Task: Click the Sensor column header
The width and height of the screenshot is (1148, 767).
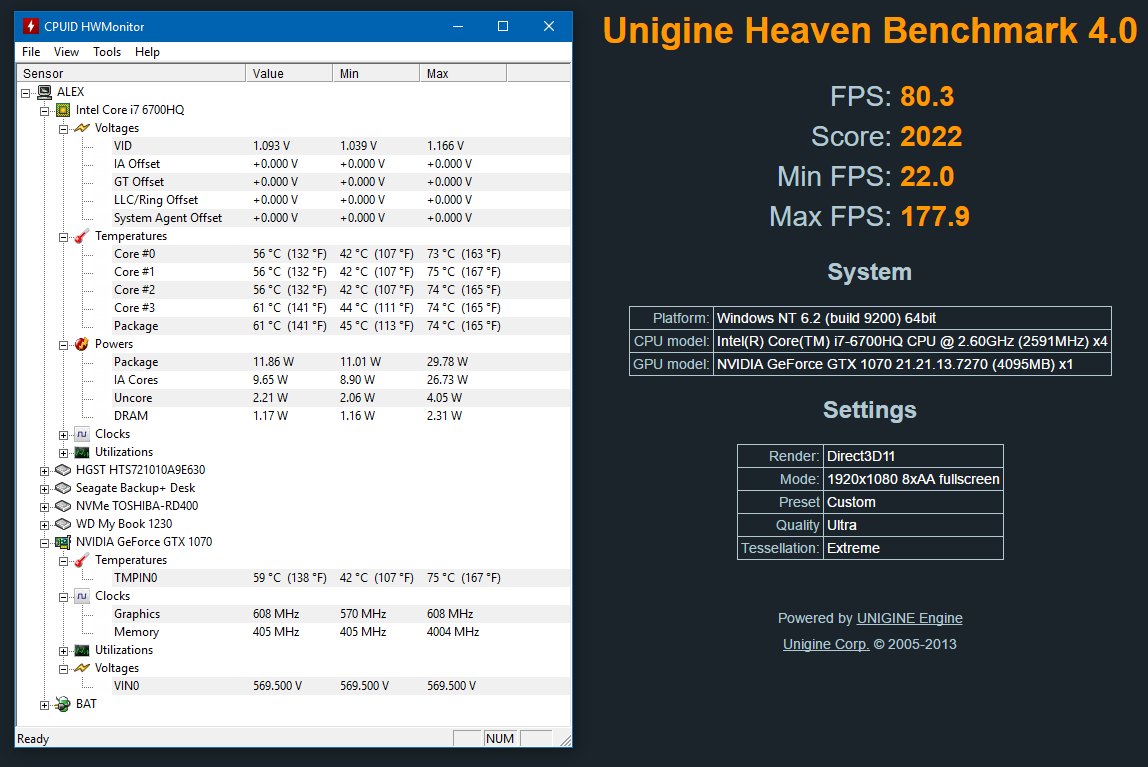Action: pos(131,73)
